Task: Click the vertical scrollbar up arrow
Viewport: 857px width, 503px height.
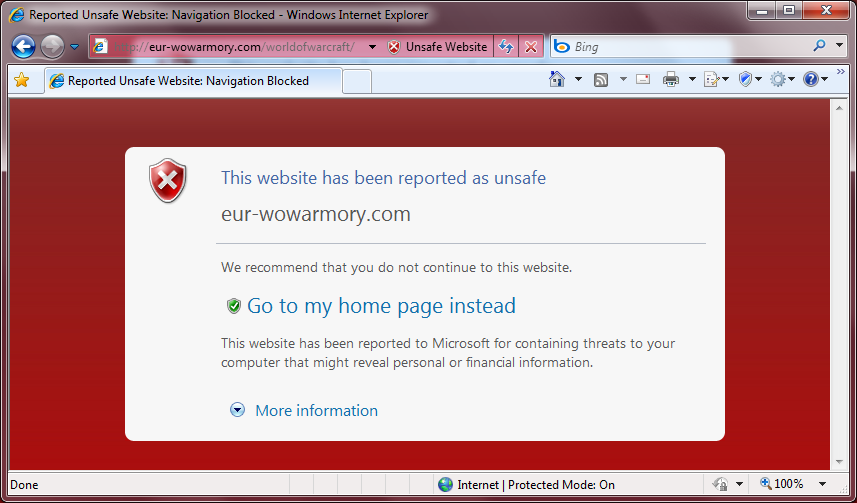Action: pos(840,108)
